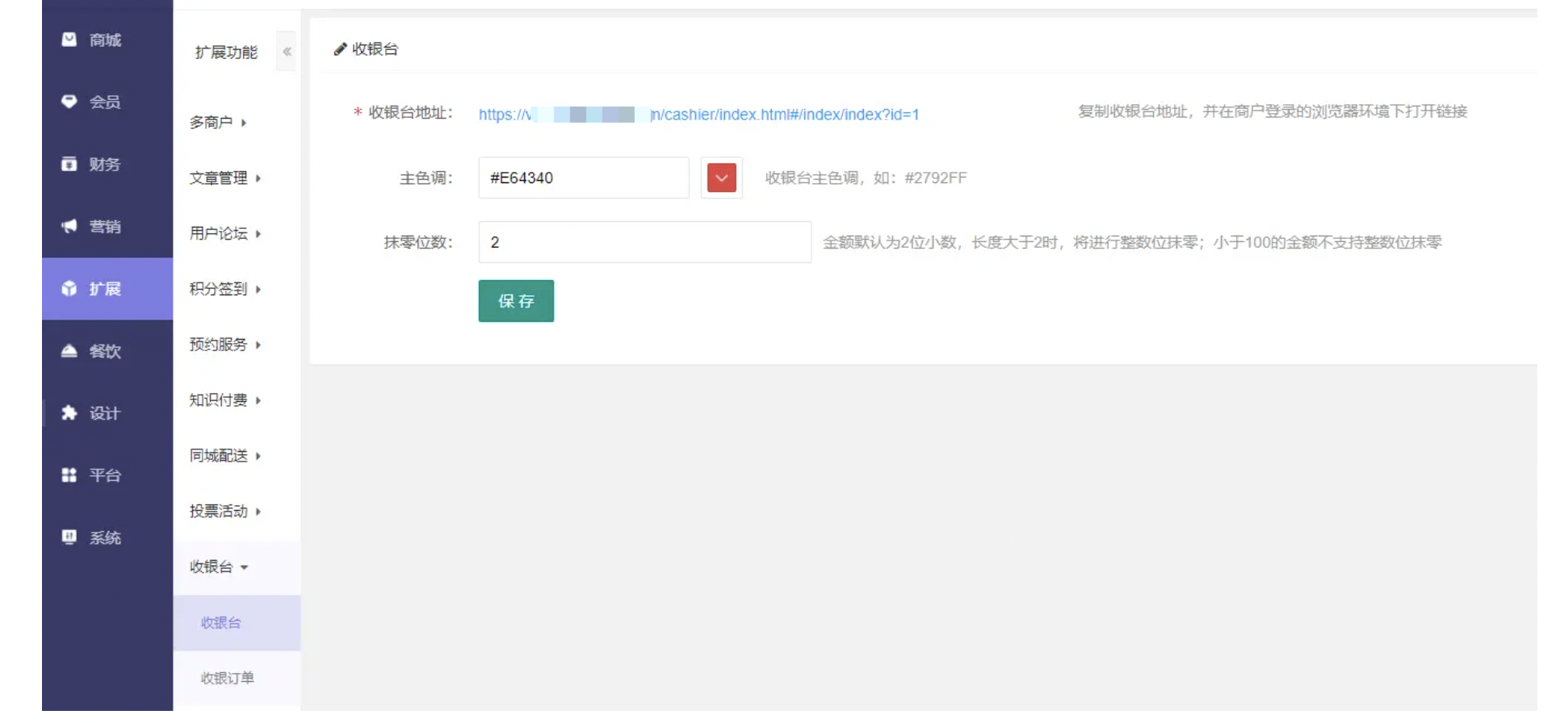Expand the 投票活动 submenu
Viewport: 1568px width, 723px height.
[x=225, y=511]
